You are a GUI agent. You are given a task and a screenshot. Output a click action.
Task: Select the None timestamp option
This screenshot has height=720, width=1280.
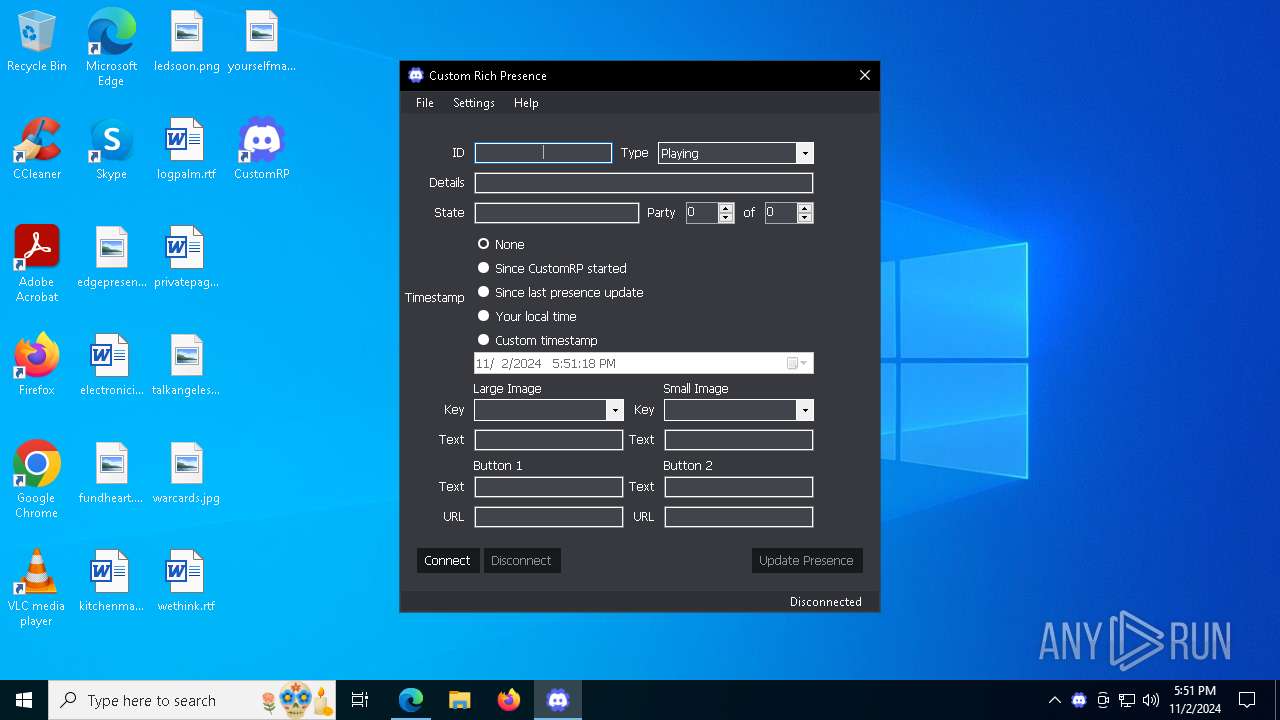[501, 244]
